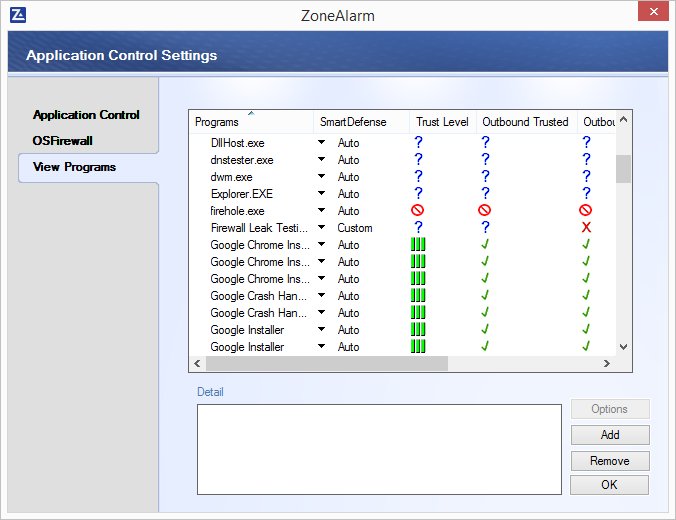Sort by the Trust Level column header
This screenshot has height=520, width=676.
pos(443,122)
